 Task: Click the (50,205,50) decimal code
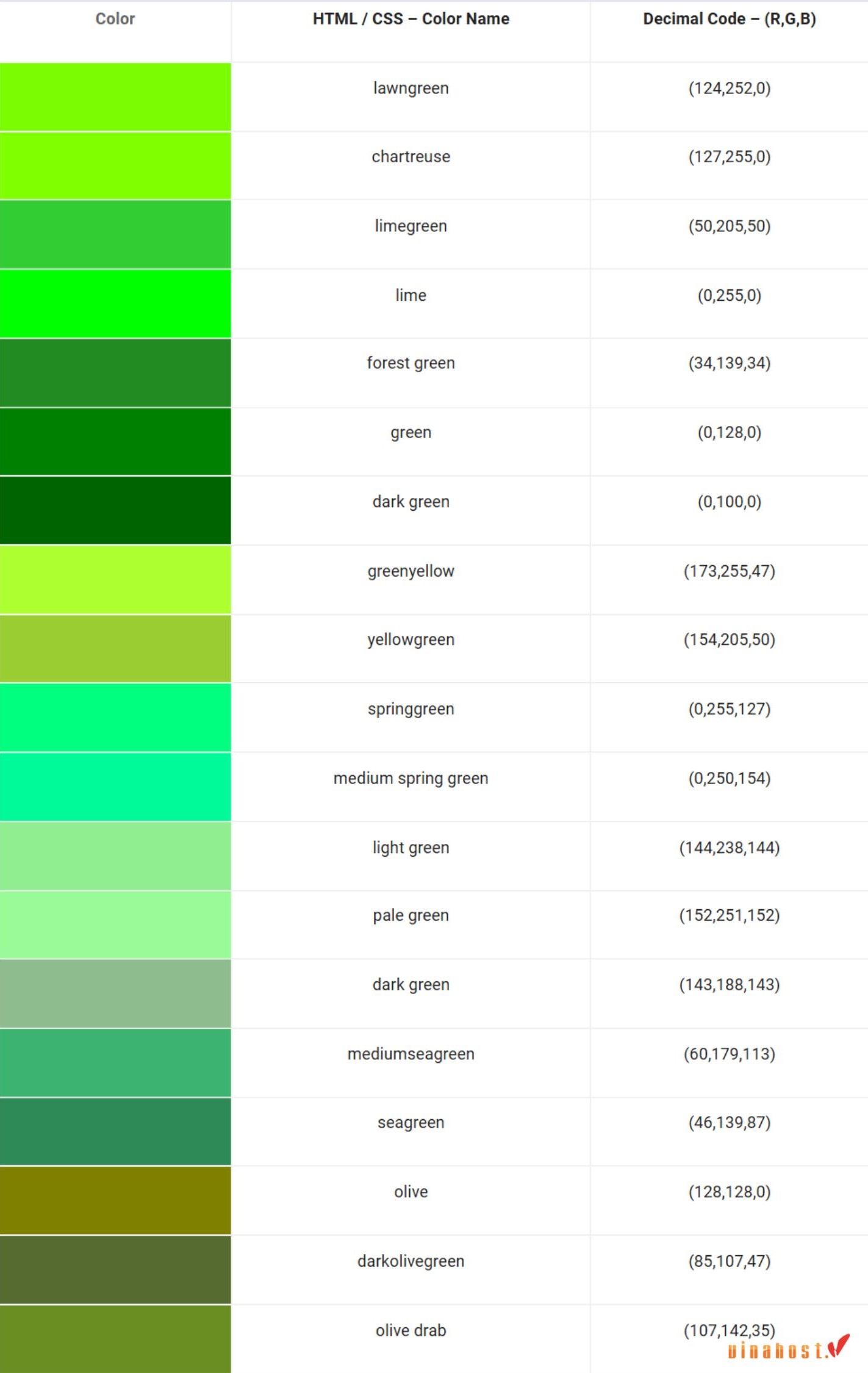(730, 226)
